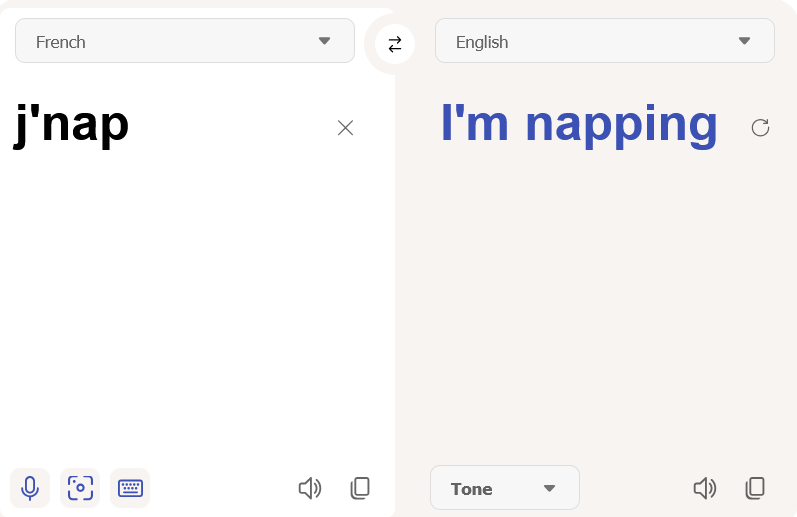Image resolution: width=797 pixels, height=517 pixels.
Task: Listen to the French source text
Action: click(310, 488)
